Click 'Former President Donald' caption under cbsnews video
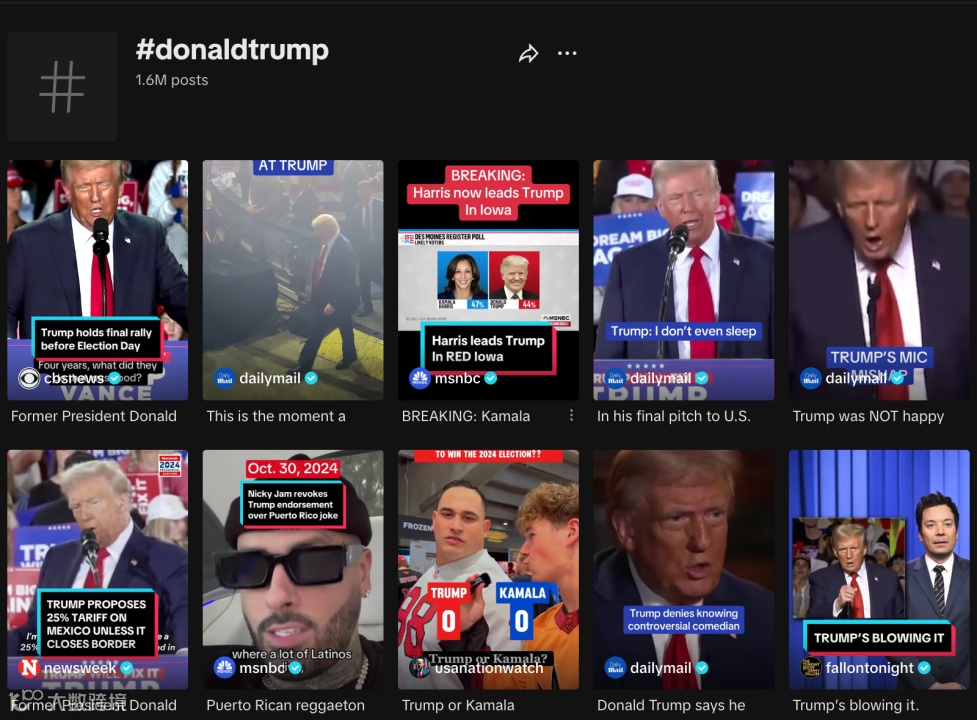Screen dimensions: 977x720 point(94,416)
